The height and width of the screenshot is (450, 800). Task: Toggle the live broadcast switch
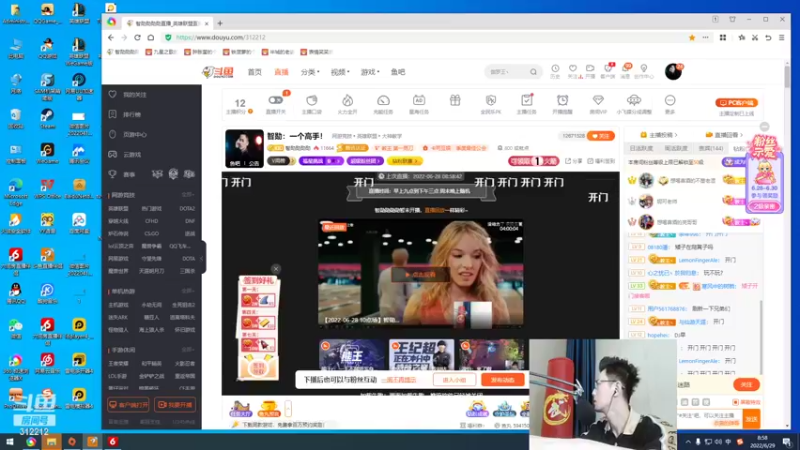pos(276,101)
